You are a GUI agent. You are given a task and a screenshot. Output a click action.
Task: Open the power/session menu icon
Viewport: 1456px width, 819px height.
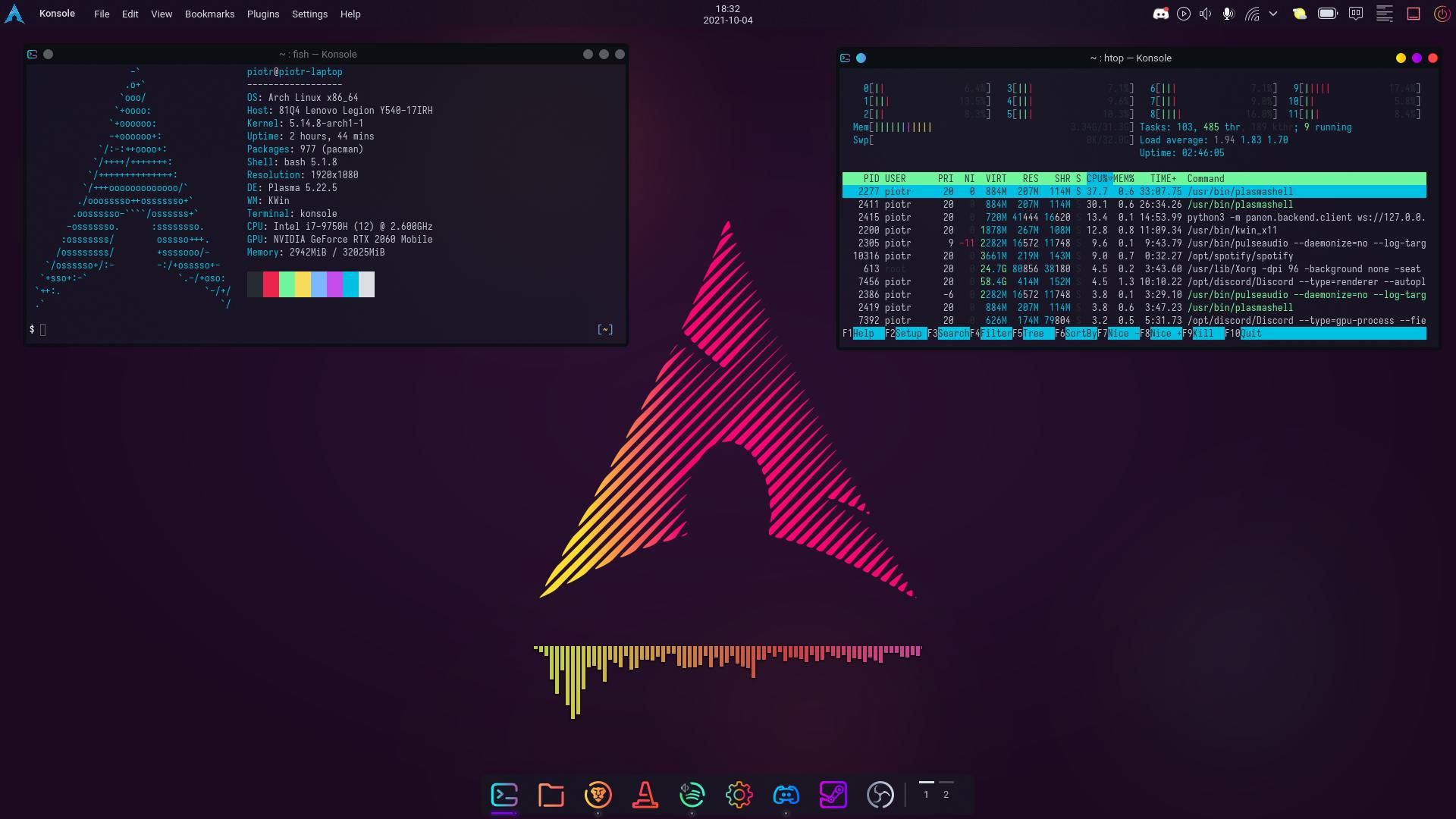tap(1442, 14)
